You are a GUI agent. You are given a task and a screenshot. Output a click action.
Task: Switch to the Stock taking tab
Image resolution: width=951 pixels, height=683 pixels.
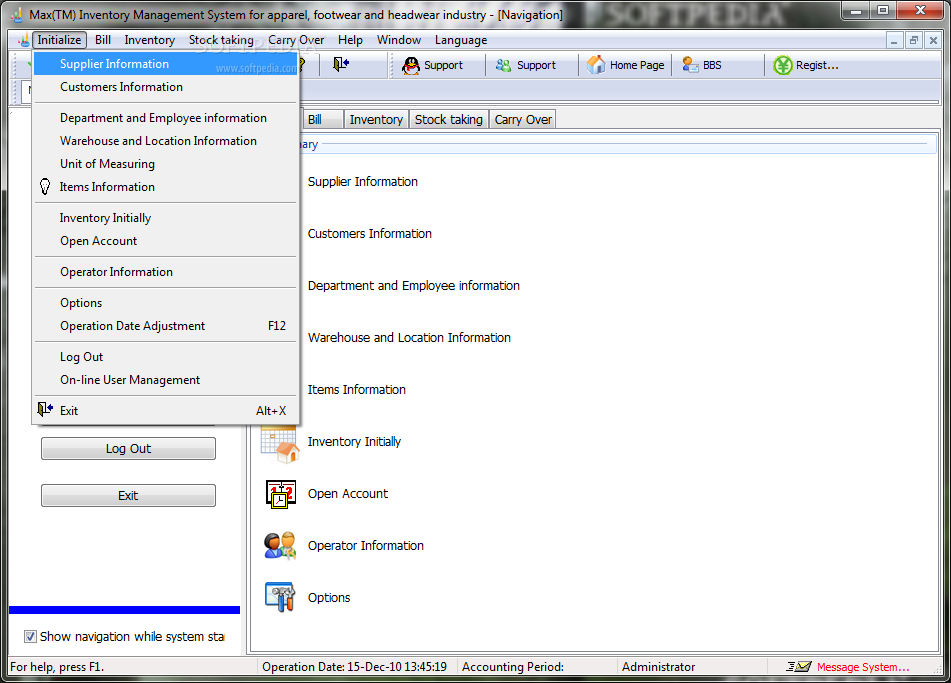click(x=449, y=119)
